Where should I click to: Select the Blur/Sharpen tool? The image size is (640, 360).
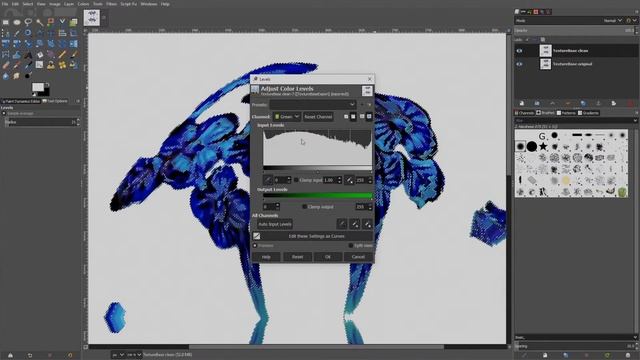(x=6, y=76)
